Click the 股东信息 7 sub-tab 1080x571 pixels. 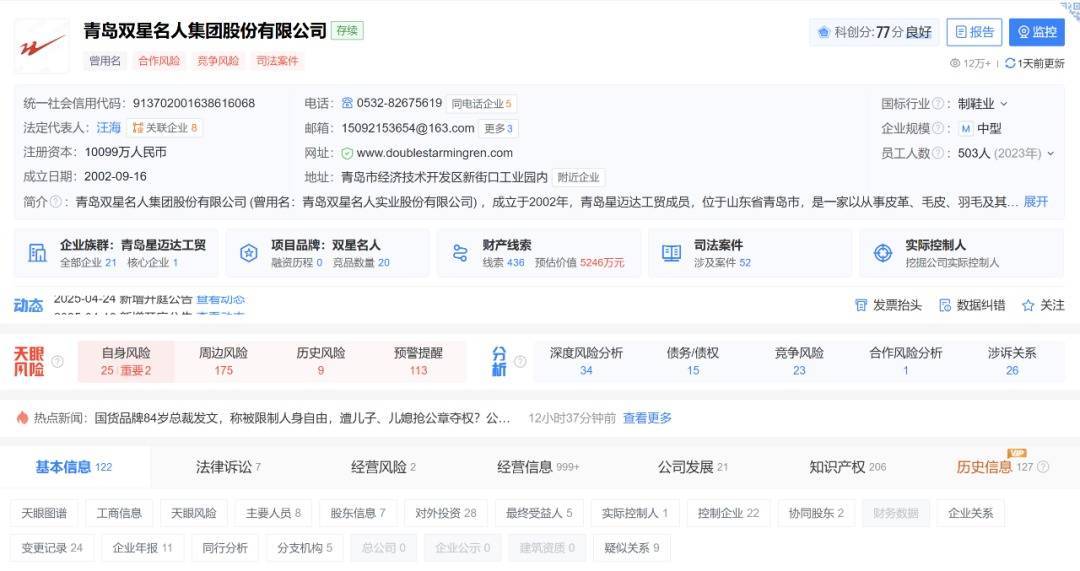(357, 513)
